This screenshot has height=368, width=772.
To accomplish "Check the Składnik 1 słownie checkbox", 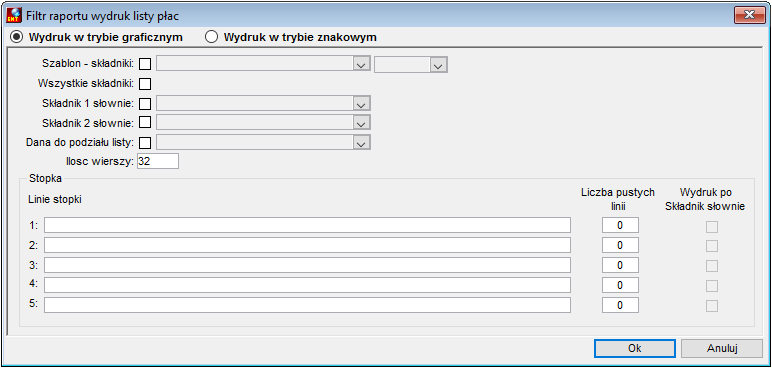I will (145, 103).
